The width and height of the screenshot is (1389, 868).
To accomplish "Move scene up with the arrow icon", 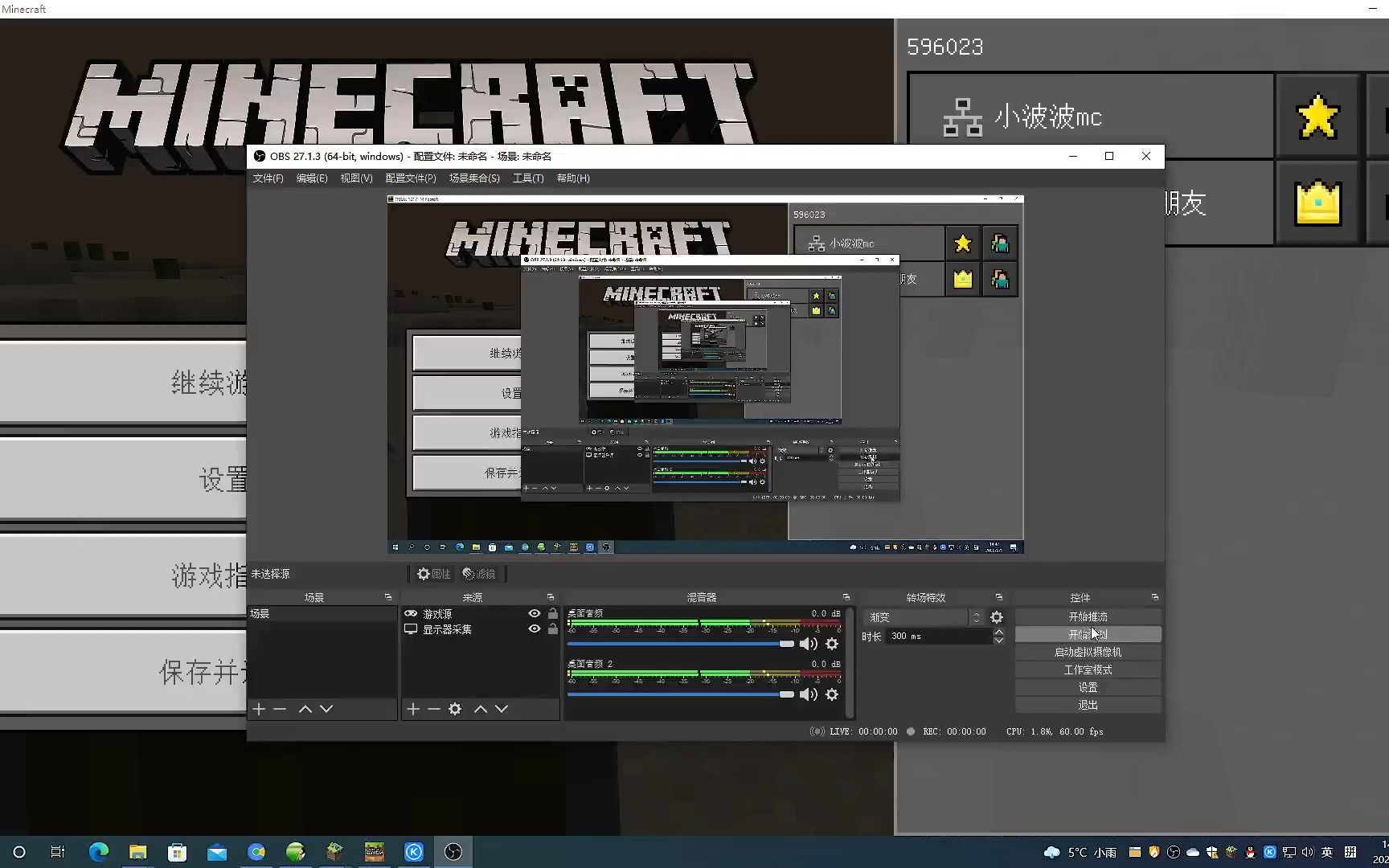I will 305,709.
